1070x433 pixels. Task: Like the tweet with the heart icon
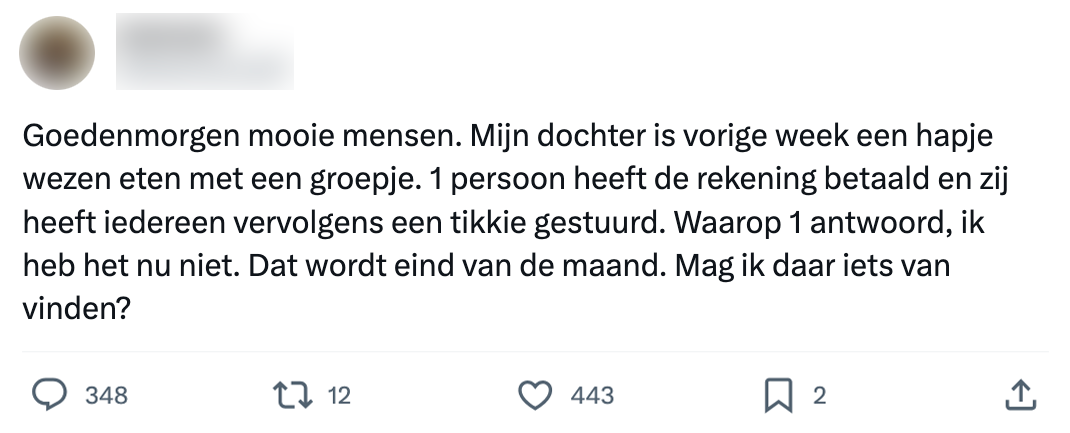pos(537,396)
